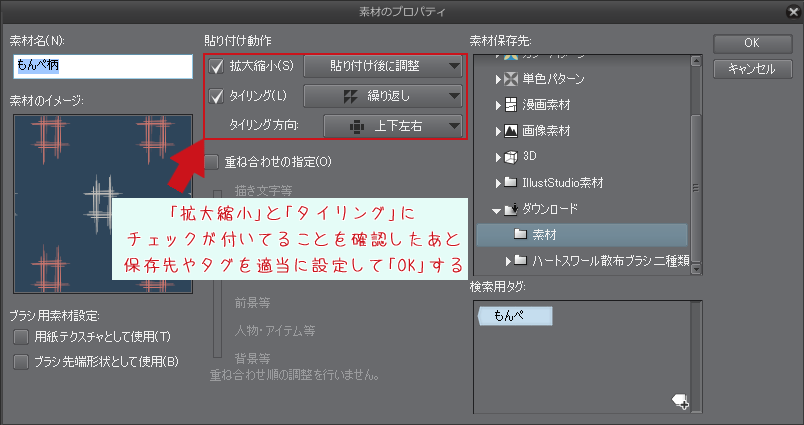Enable ブラシ先端形状として使用(B) checkbox

pyautogui.click(x=21, y=362)
